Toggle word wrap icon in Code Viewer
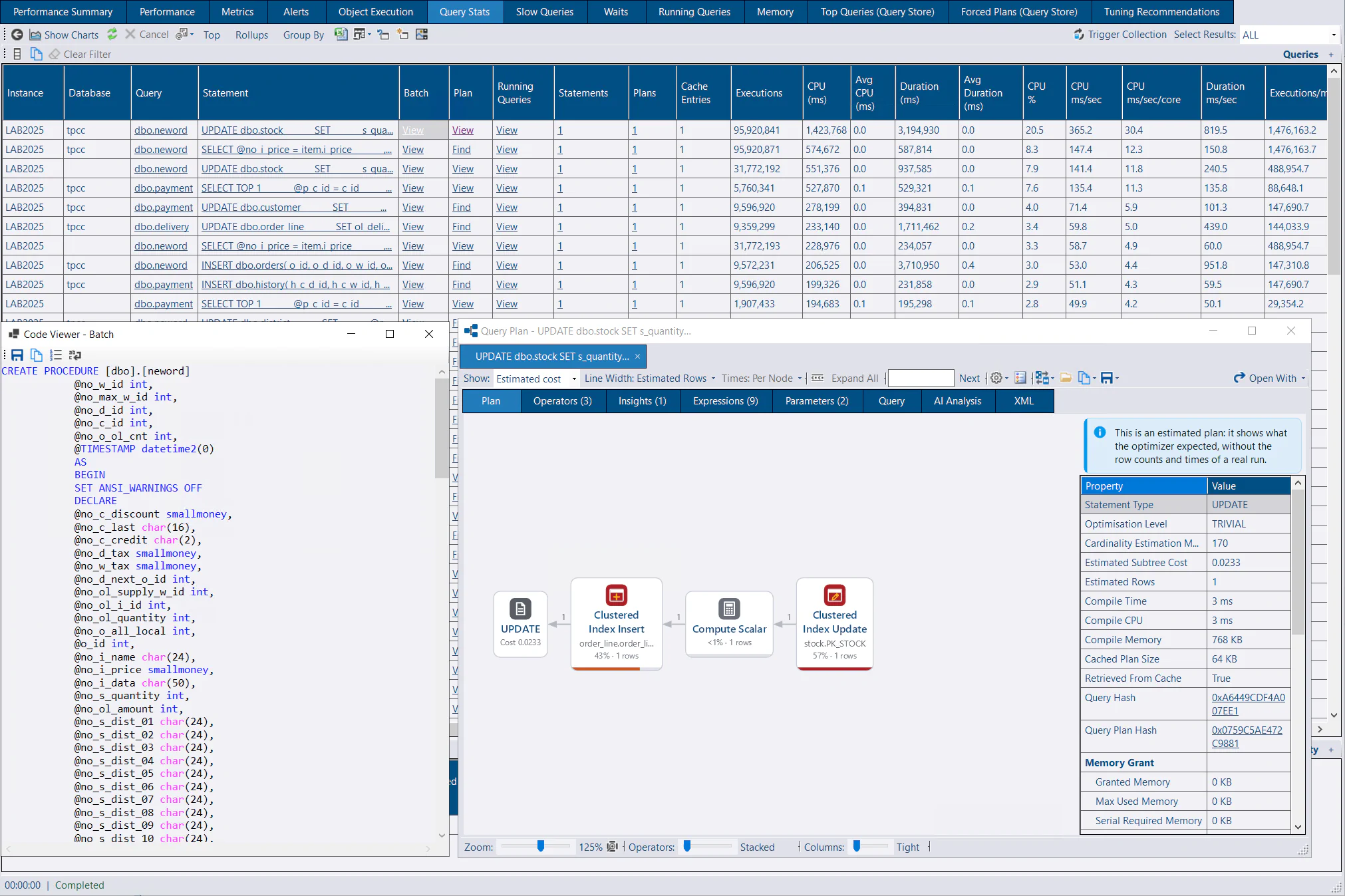Viewport: 1345px width, 896px height. (x=75, y=355)
